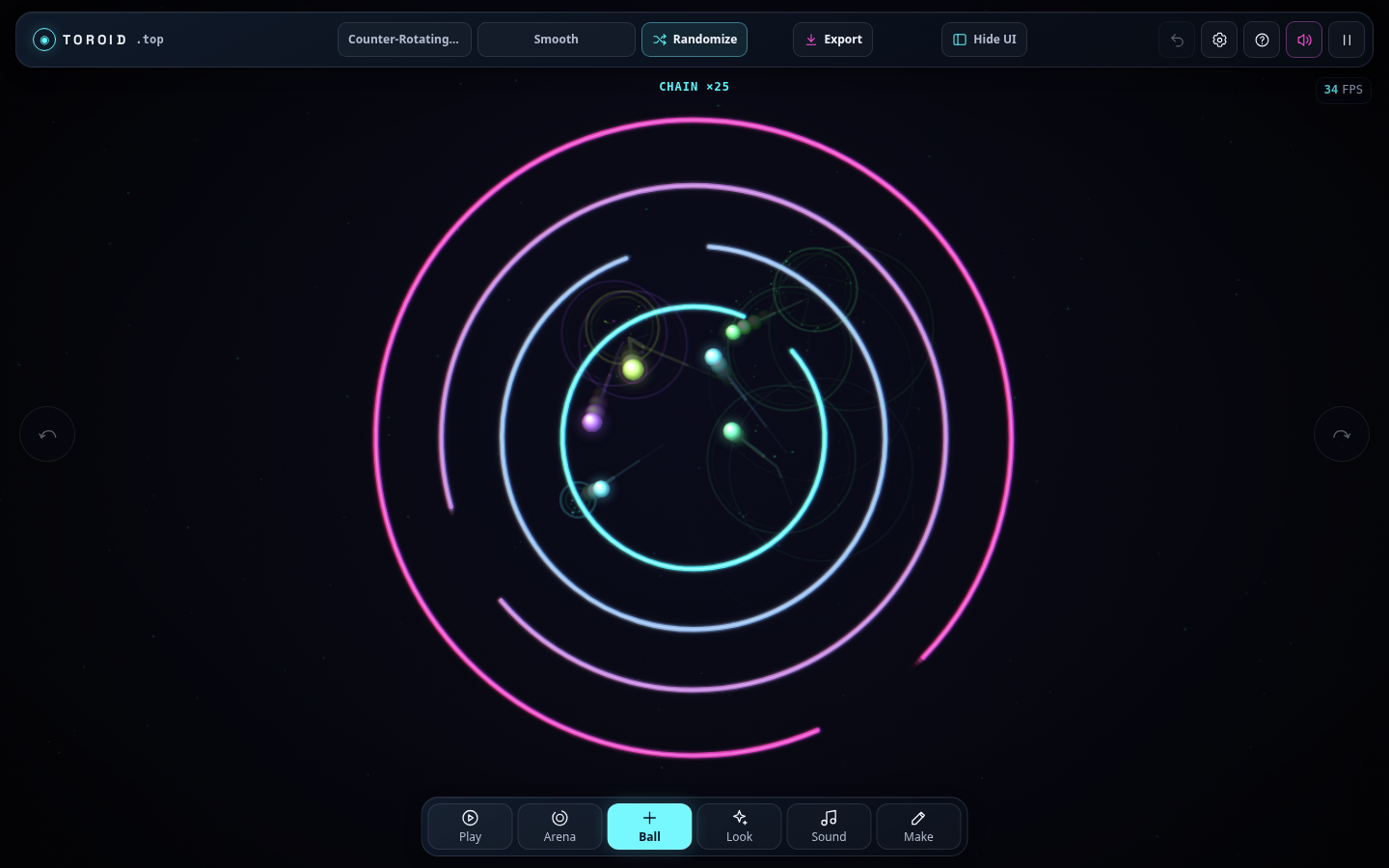Screen dimensions: 1389x868
Task: Open the Sound tab
Action: [829, 827]
